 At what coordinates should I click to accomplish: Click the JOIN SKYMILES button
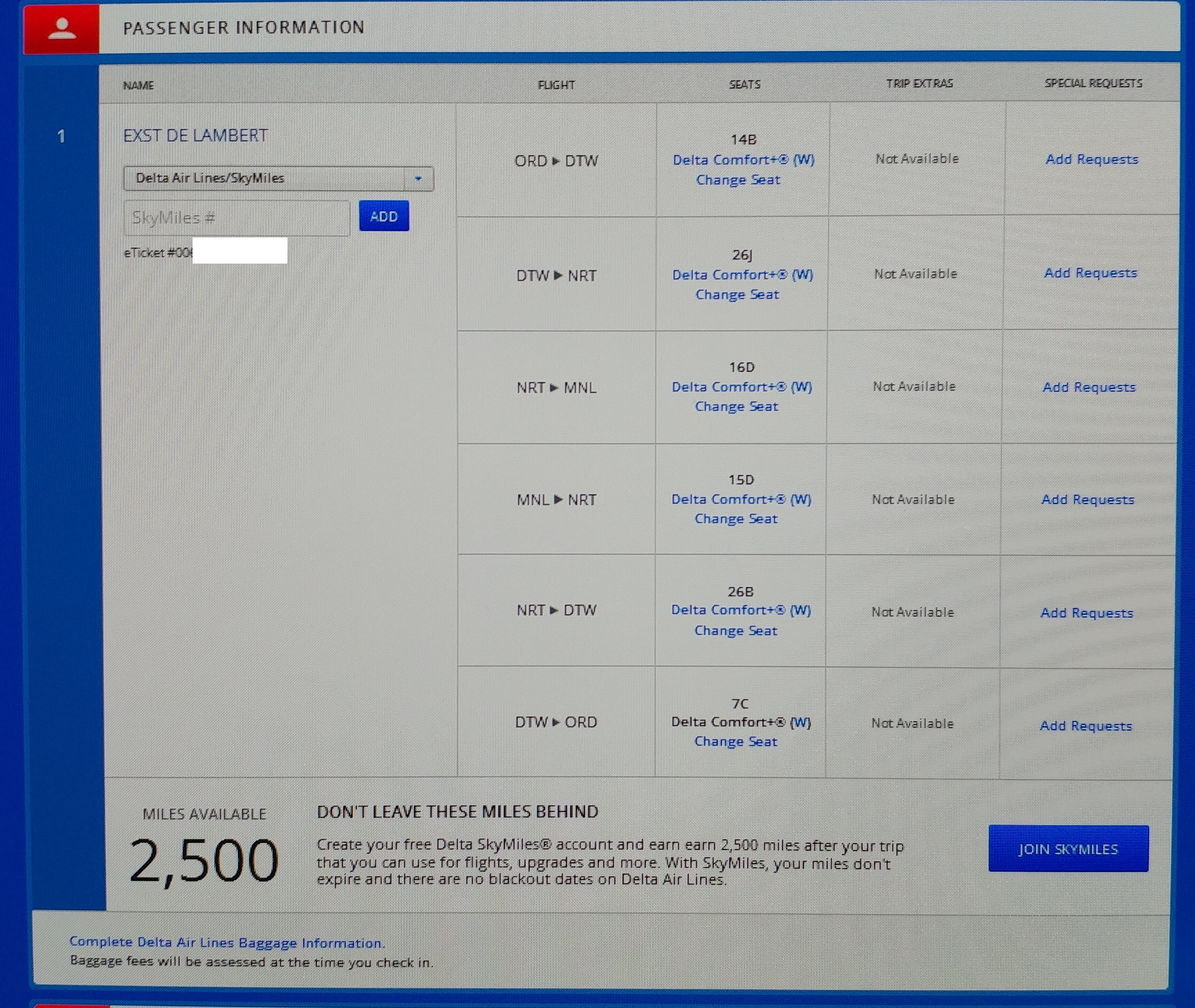click(1068, 849)
